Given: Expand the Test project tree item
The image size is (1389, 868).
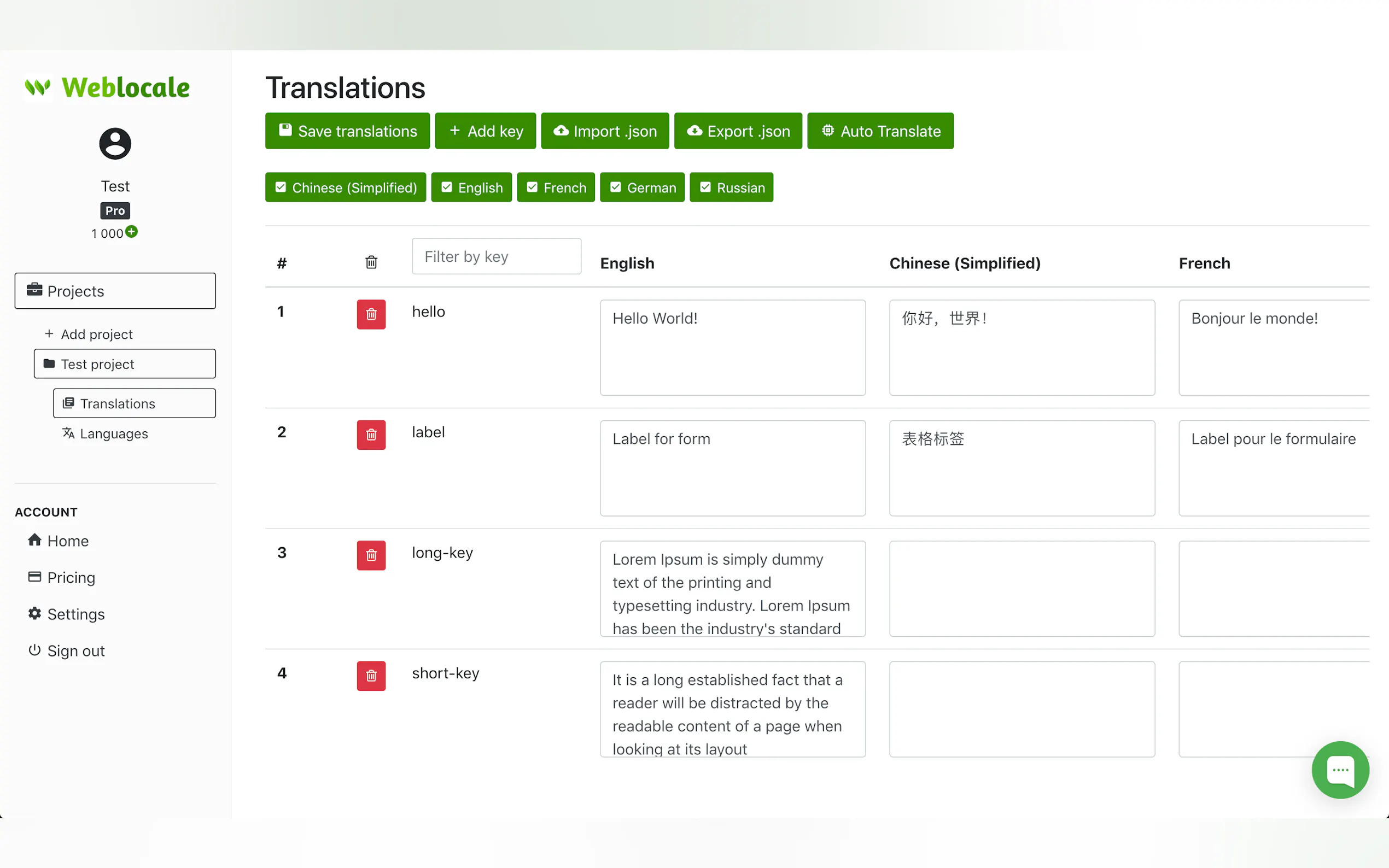Looking at the screenshot, I should click(125, 364).
